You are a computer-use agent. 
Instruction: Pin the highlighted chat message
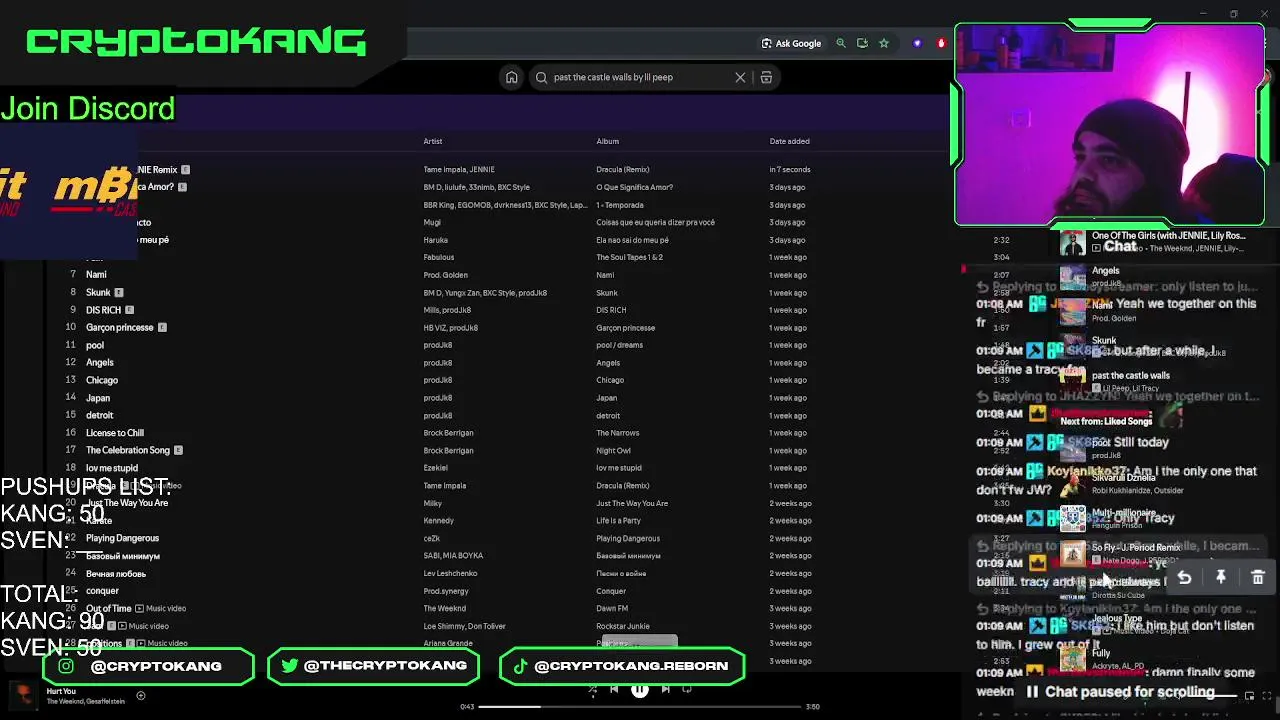[1221, 577]
